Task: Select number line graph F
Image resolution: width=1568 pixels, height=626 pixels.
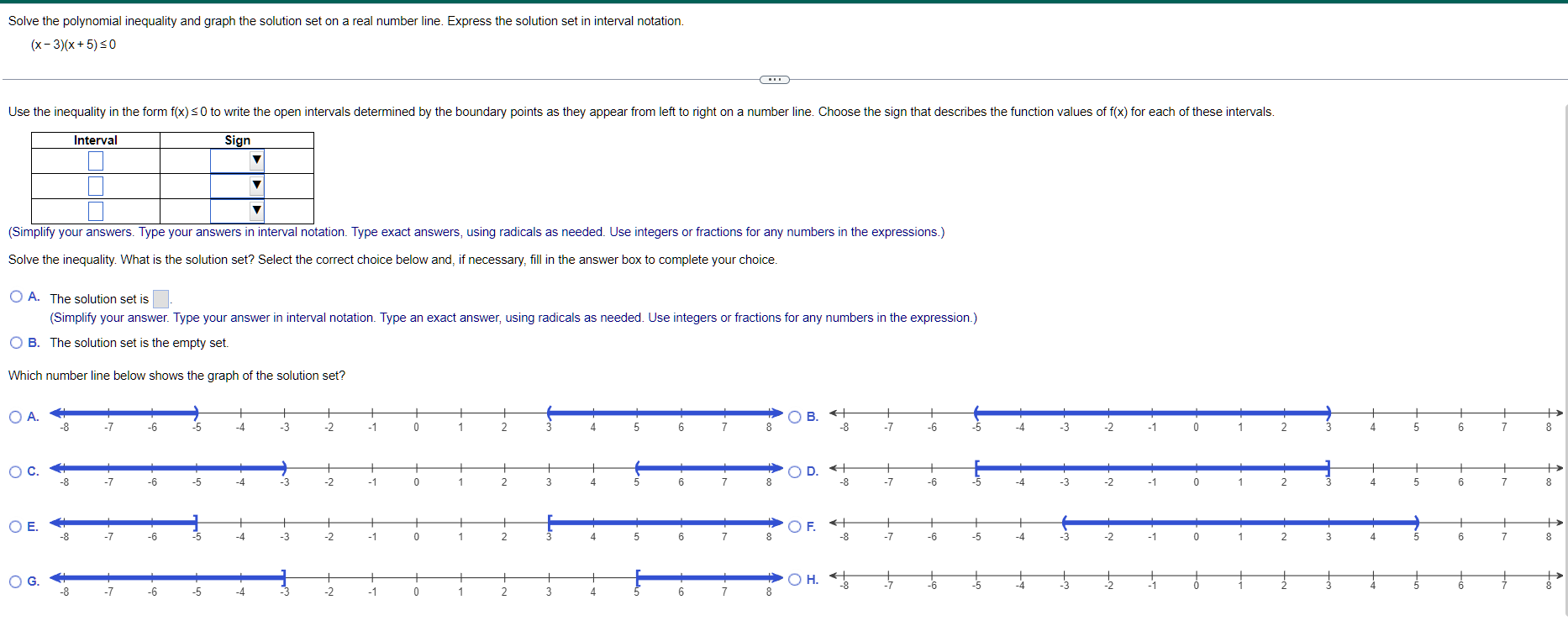Action: coord(793,526)
